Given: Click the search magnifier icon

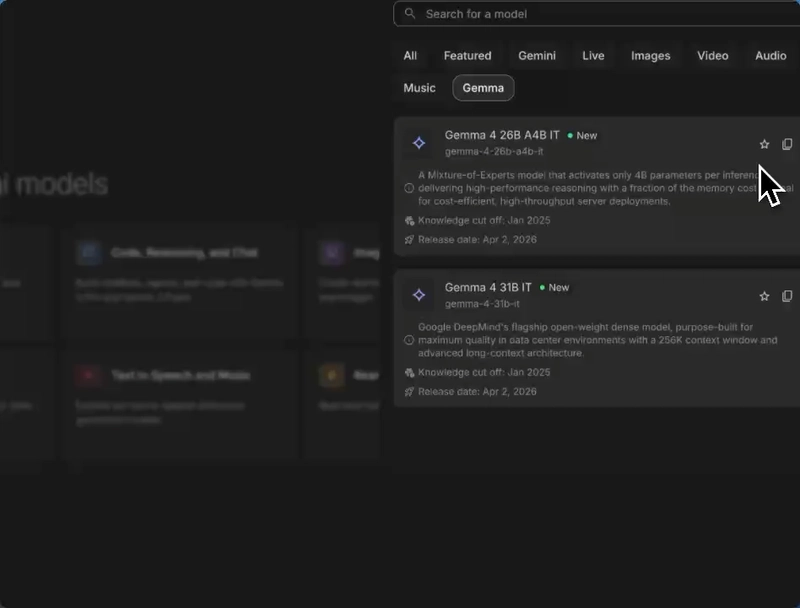Looking at the screenshot, I should pyautogui.click(x=410, y=14).
